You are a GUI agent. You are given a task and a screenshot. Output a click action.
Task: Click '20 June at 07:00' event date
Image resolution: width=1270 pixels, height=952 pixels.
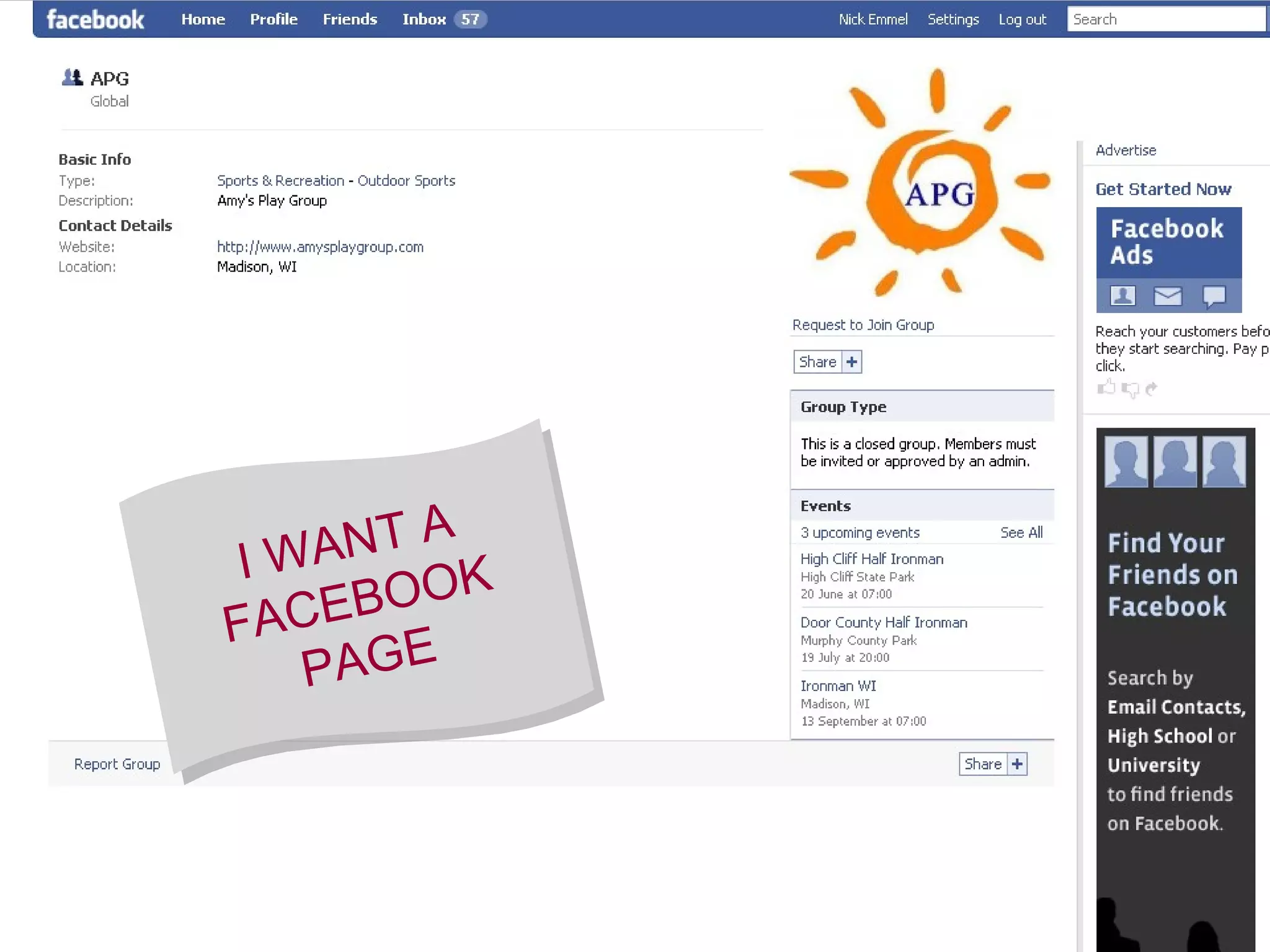click(x=846, y=594)
